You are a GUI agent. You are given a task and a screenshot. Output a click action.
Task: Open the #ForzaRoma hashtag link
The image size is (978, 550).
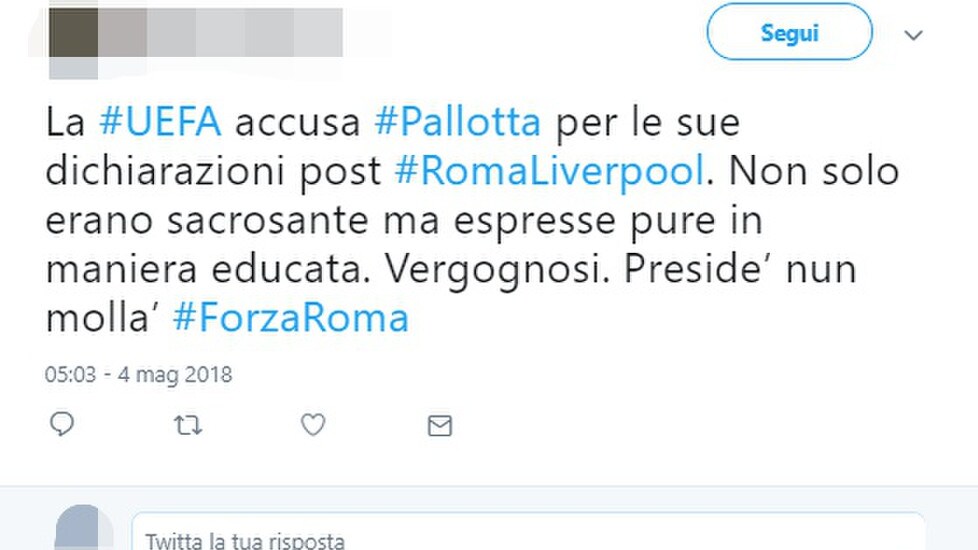(x=291, y=317)
